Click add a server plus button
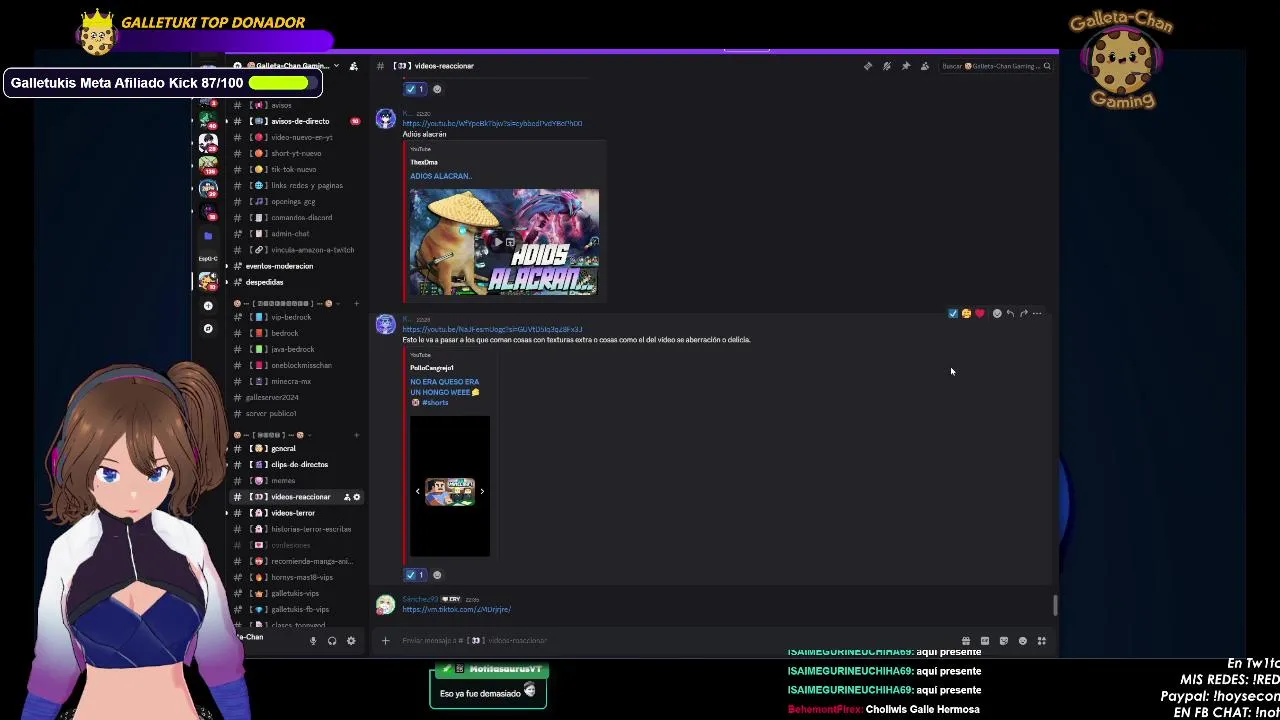The height and width of the screenshot is (720, 1280). click(208, 306)
